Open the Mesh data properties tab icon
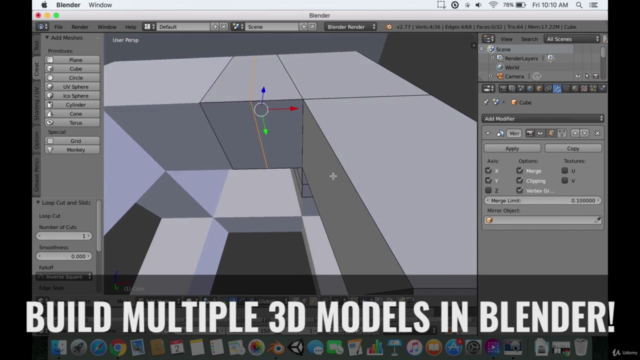Screen dimensions: 640x360 (566, 89)
